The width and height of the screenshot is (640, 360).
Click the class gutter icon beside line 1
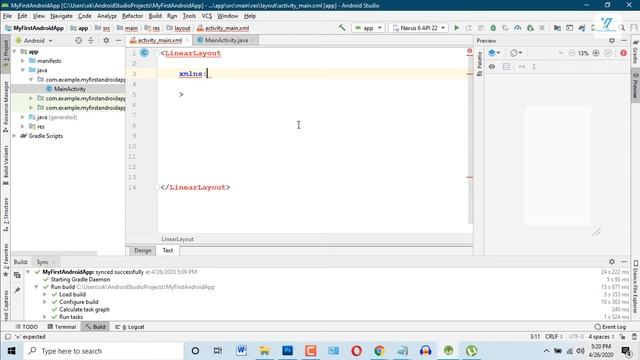(144, 53)
